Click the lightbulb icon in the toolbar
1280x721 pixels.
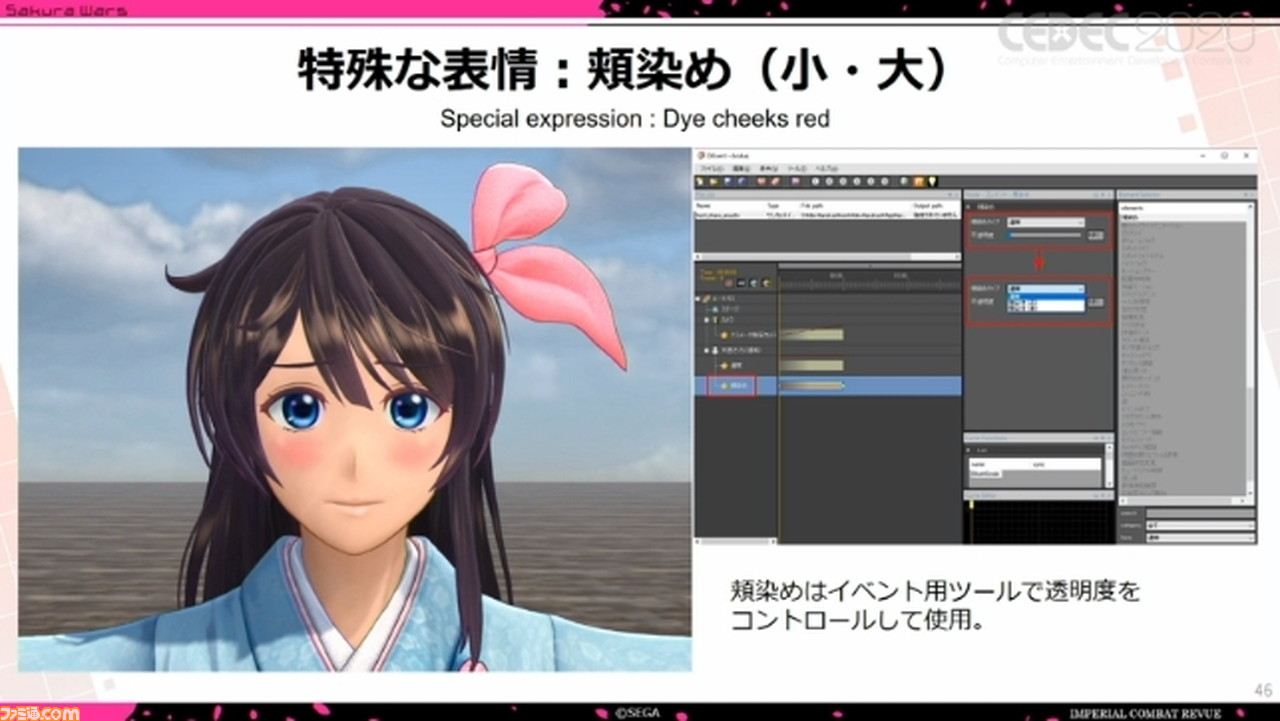tap(932, 182)
